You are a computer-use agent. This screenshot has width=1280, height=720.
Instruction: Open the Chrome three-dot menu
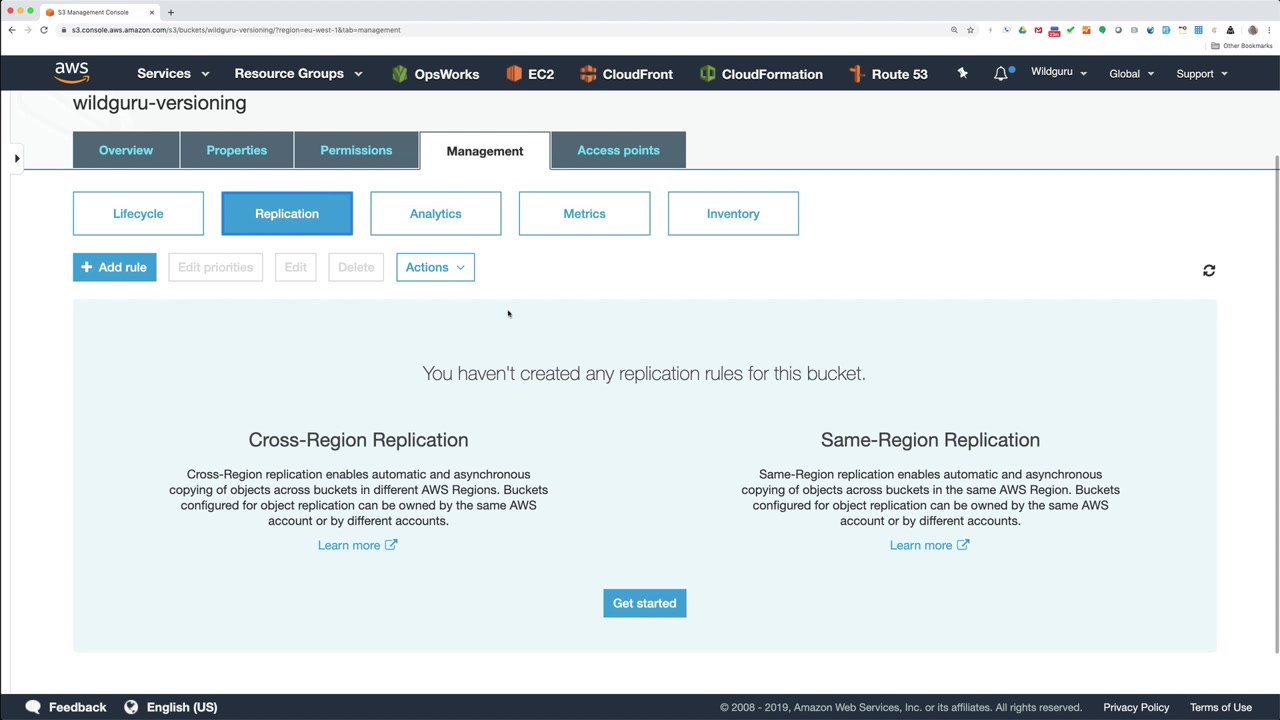click(x=1268, y=30)
